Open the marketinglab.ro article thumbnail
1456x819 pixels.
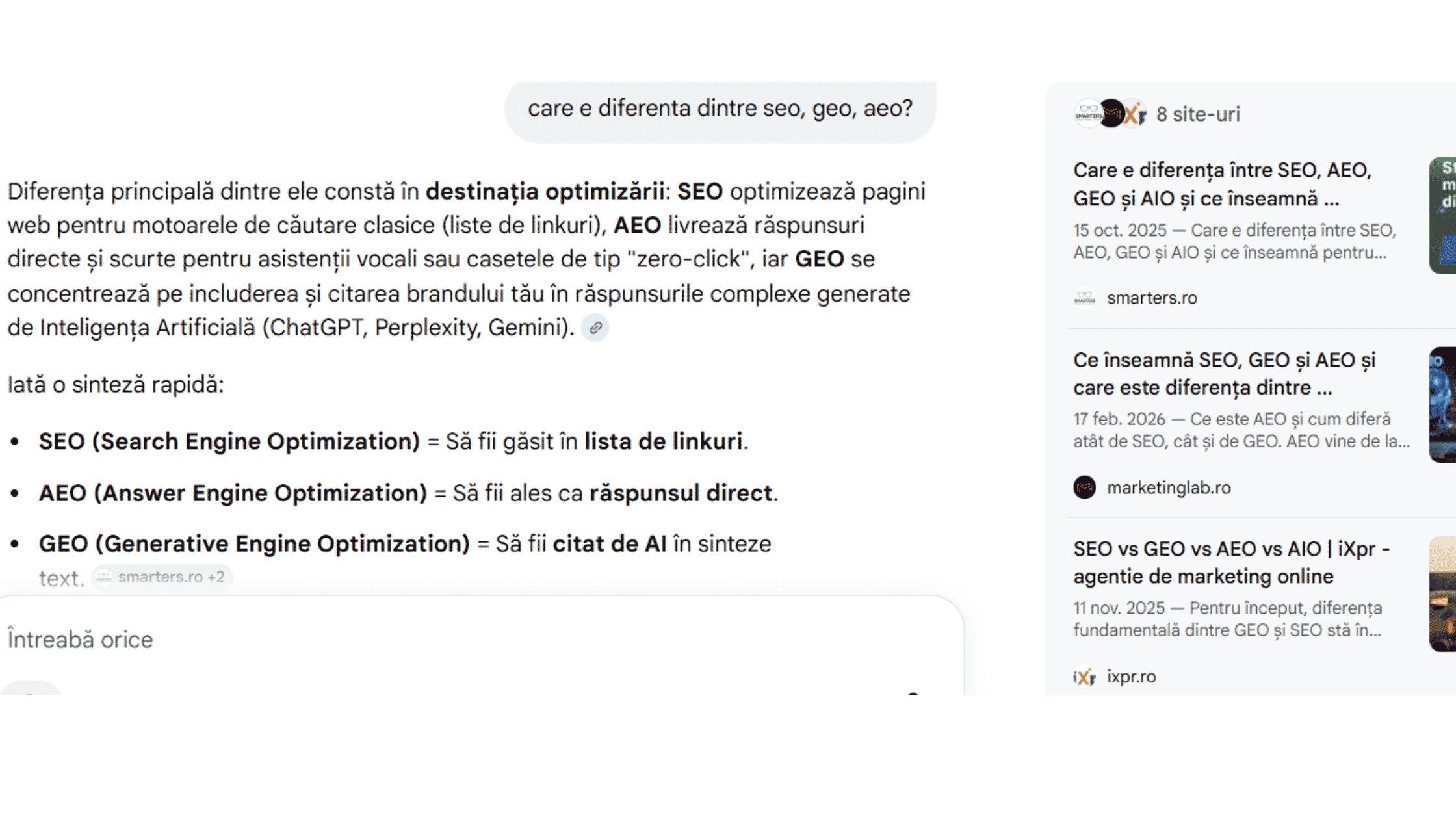1442,404
